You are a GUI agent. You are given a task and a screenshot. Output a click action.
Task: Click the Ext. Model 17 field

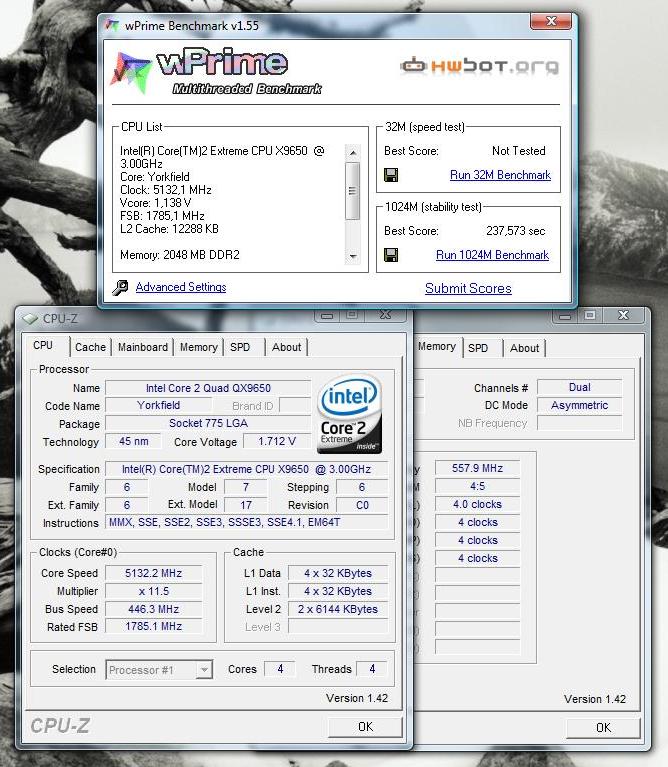[x=246, y=505]
